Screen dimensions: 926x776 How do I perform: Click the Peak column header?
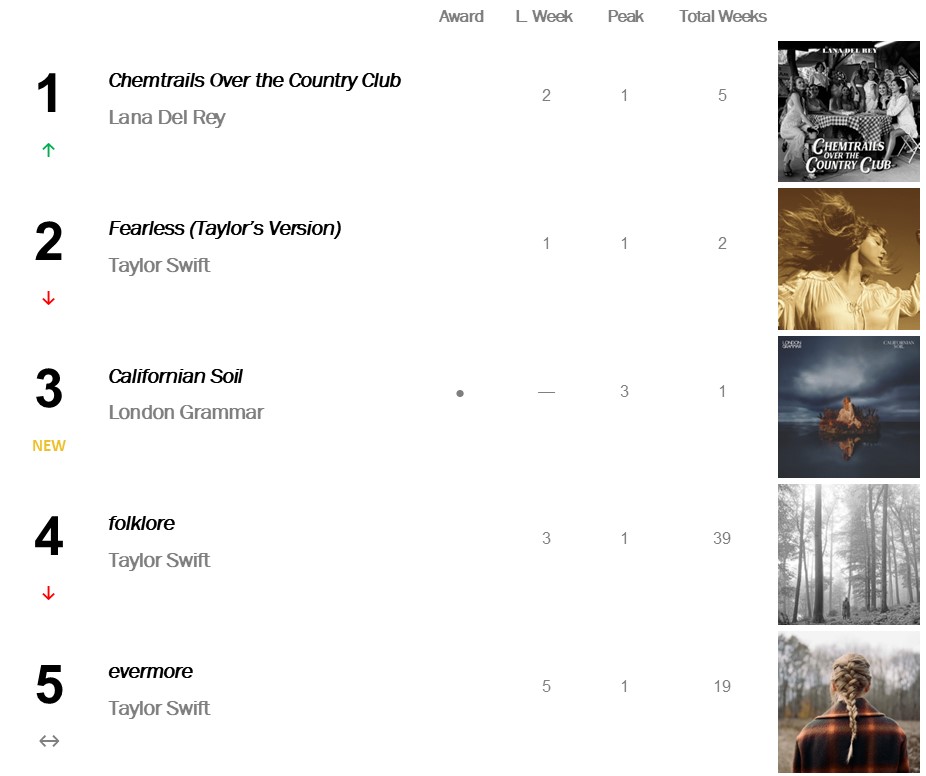click(x=625, y=17)
